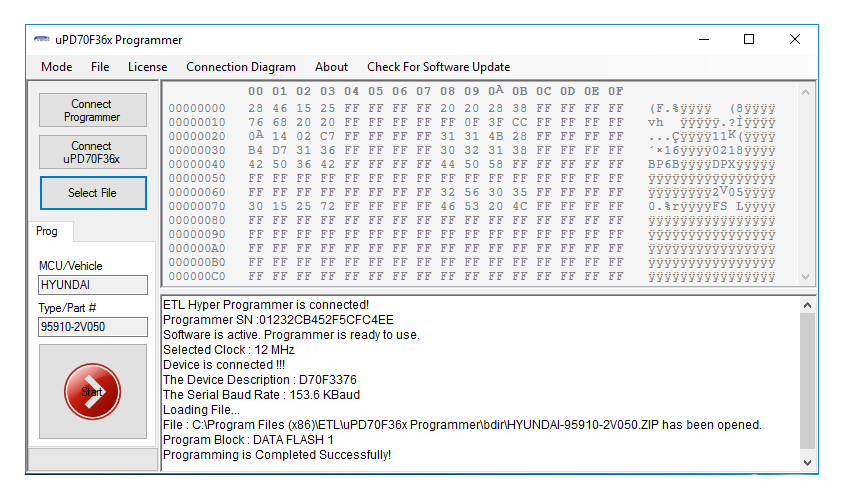
Task: Click hex row address 00000080
Action: [x=197, y=220]
